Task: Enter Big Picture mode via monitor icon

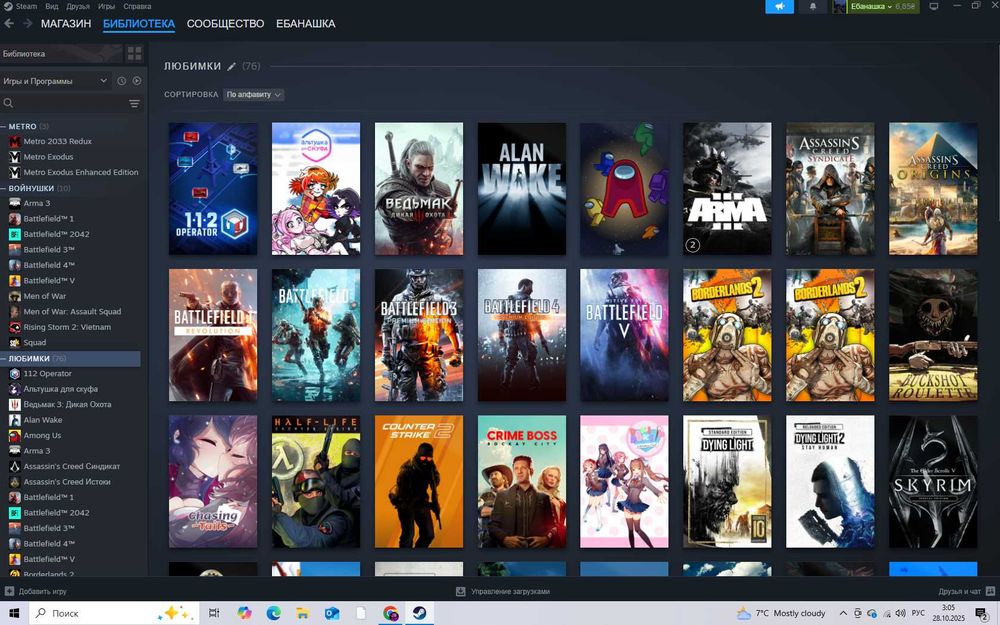Action: pyautogui.click(x=934, y=6)
